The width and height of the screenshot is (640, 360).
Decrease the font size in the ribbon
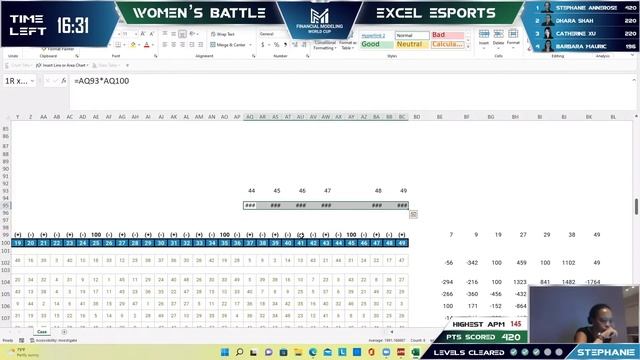tap(151, 34)
